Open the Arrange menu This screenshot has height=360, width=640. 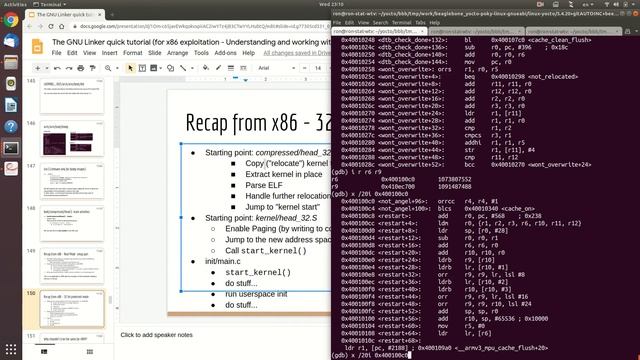click(x=178, y=53)
